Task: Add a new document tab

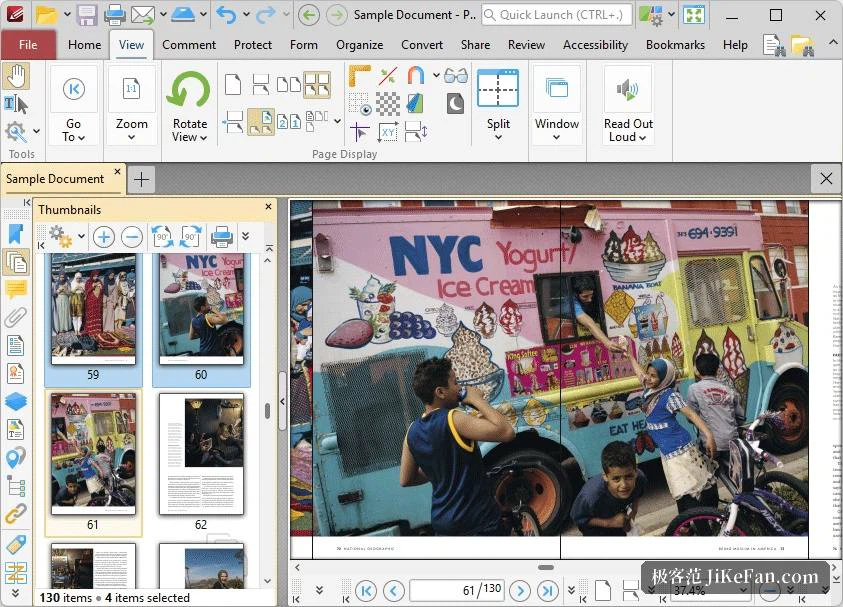Action: pos(141,179)
